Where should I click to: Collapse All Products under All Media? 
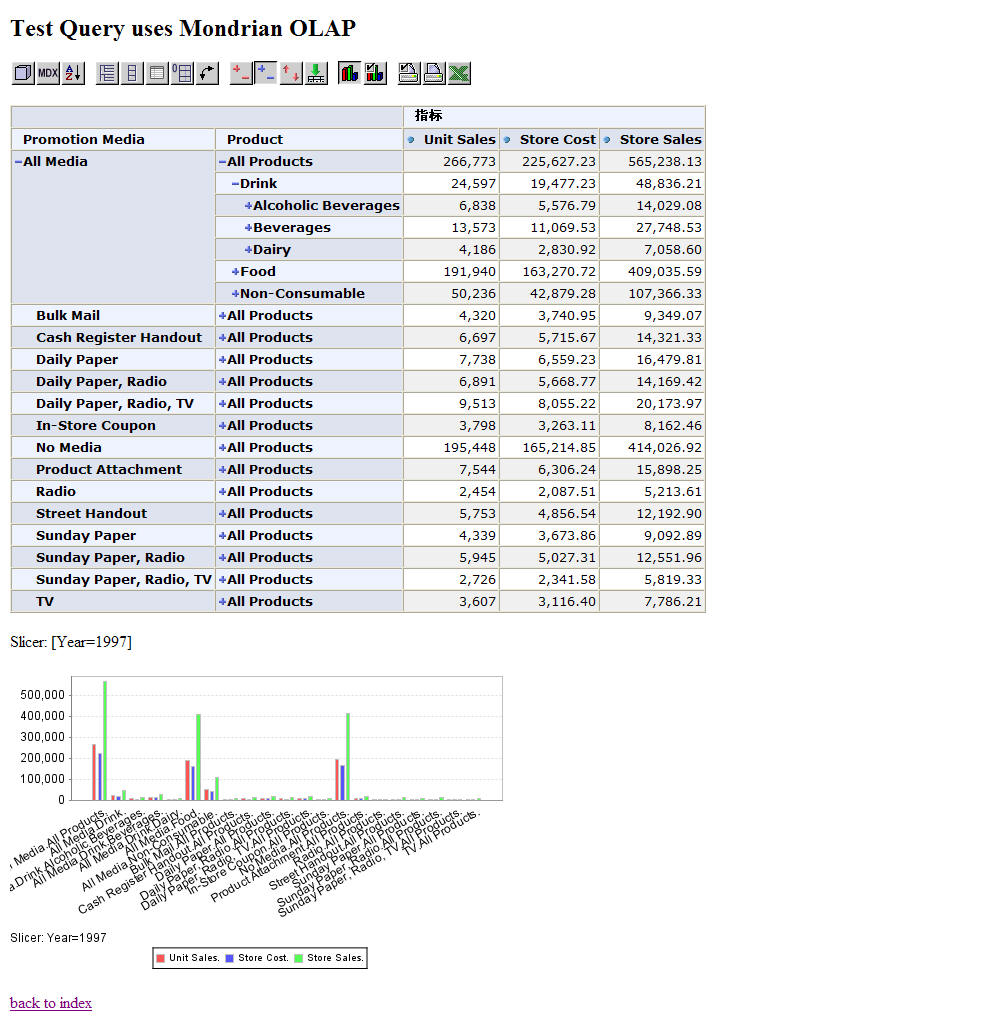click(x=223, y=162)
